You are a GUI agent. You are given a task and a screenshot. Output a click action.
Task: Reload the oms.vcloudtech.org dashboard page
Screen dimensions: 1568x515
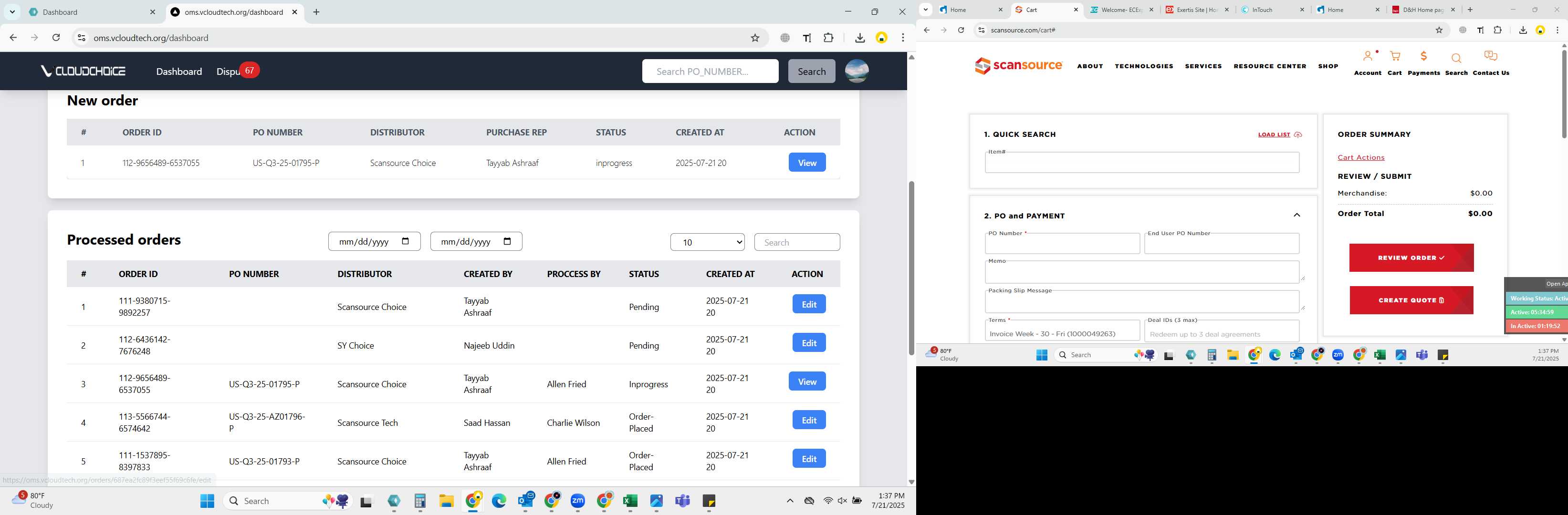point(56,38)
